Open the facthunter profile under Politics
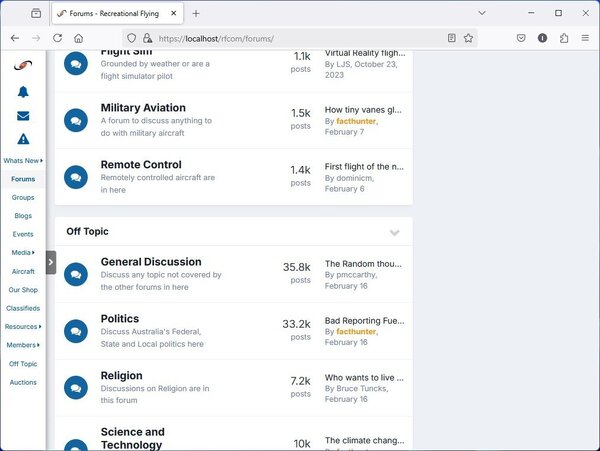 click(356, 331)
